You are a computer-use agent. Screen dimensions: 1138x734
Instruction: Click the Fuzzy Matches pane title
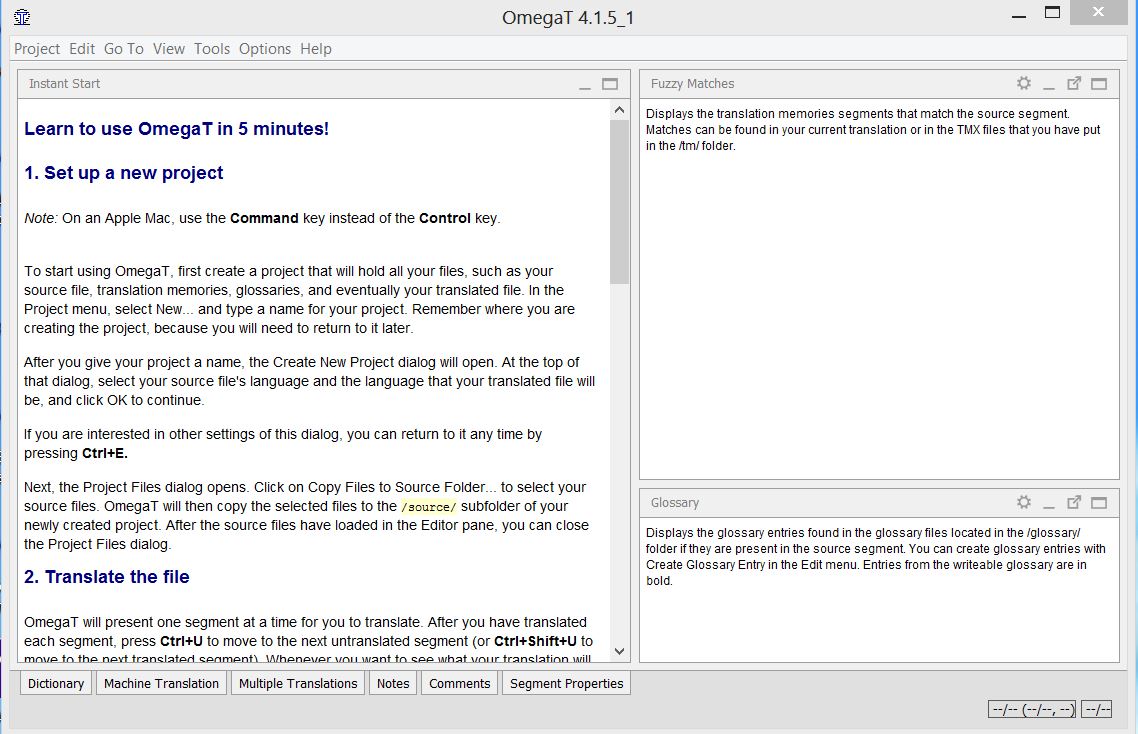pyautogui.click(x=692, y=83)
